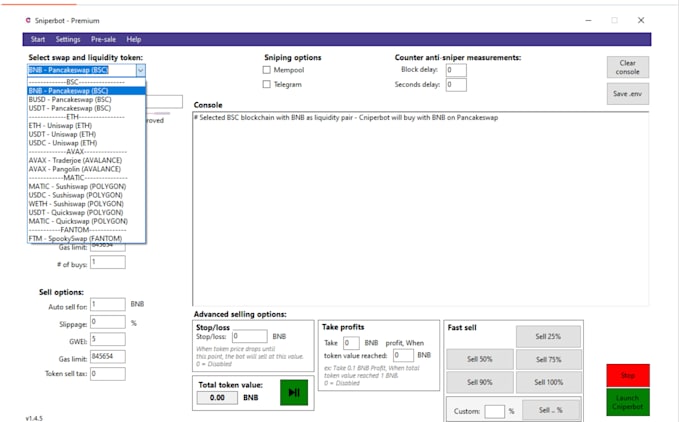The width and height of the screenshot is (680, 422).
Task: Open the Help menu
Action: click(x=134, y=39)
